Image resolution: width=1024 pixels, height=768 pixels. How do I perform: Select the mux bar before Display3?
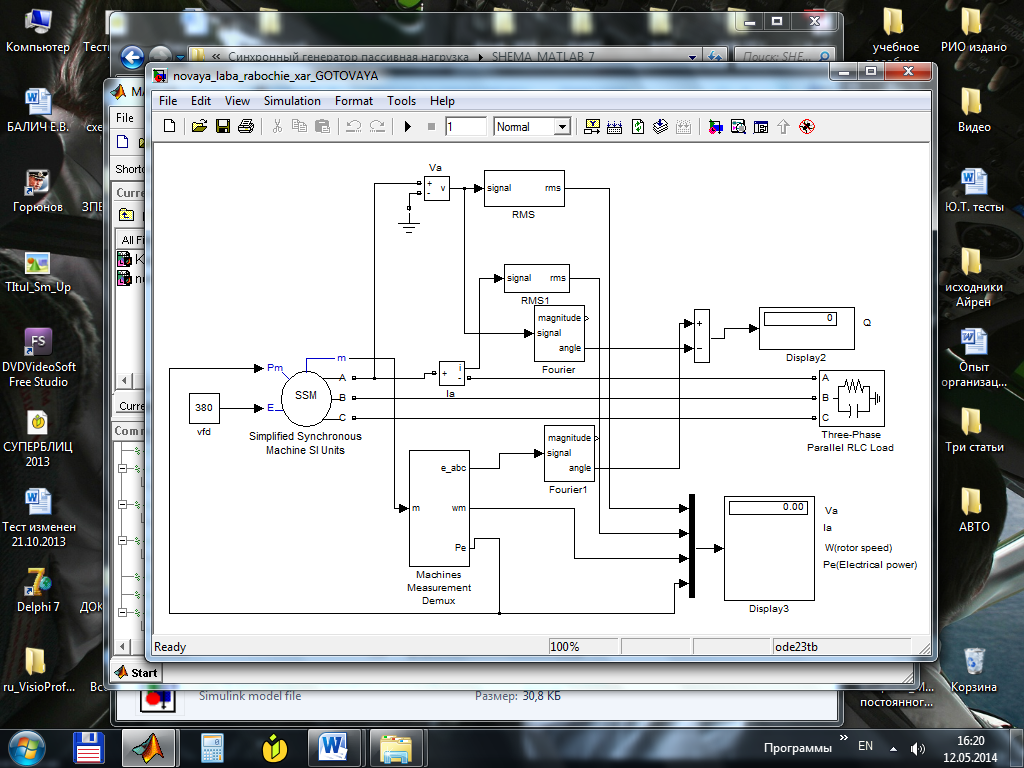692,546
